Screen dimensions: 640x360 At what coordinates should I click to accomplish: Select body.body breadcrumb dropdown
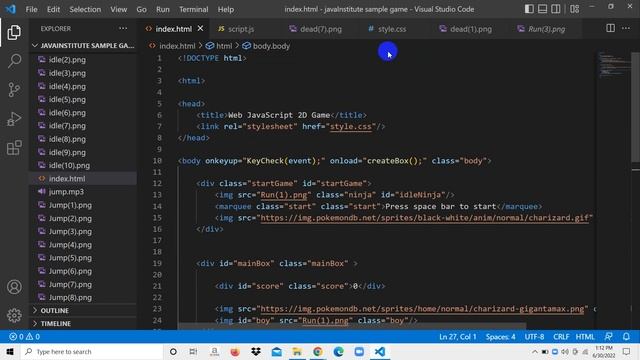pos(266,46)
